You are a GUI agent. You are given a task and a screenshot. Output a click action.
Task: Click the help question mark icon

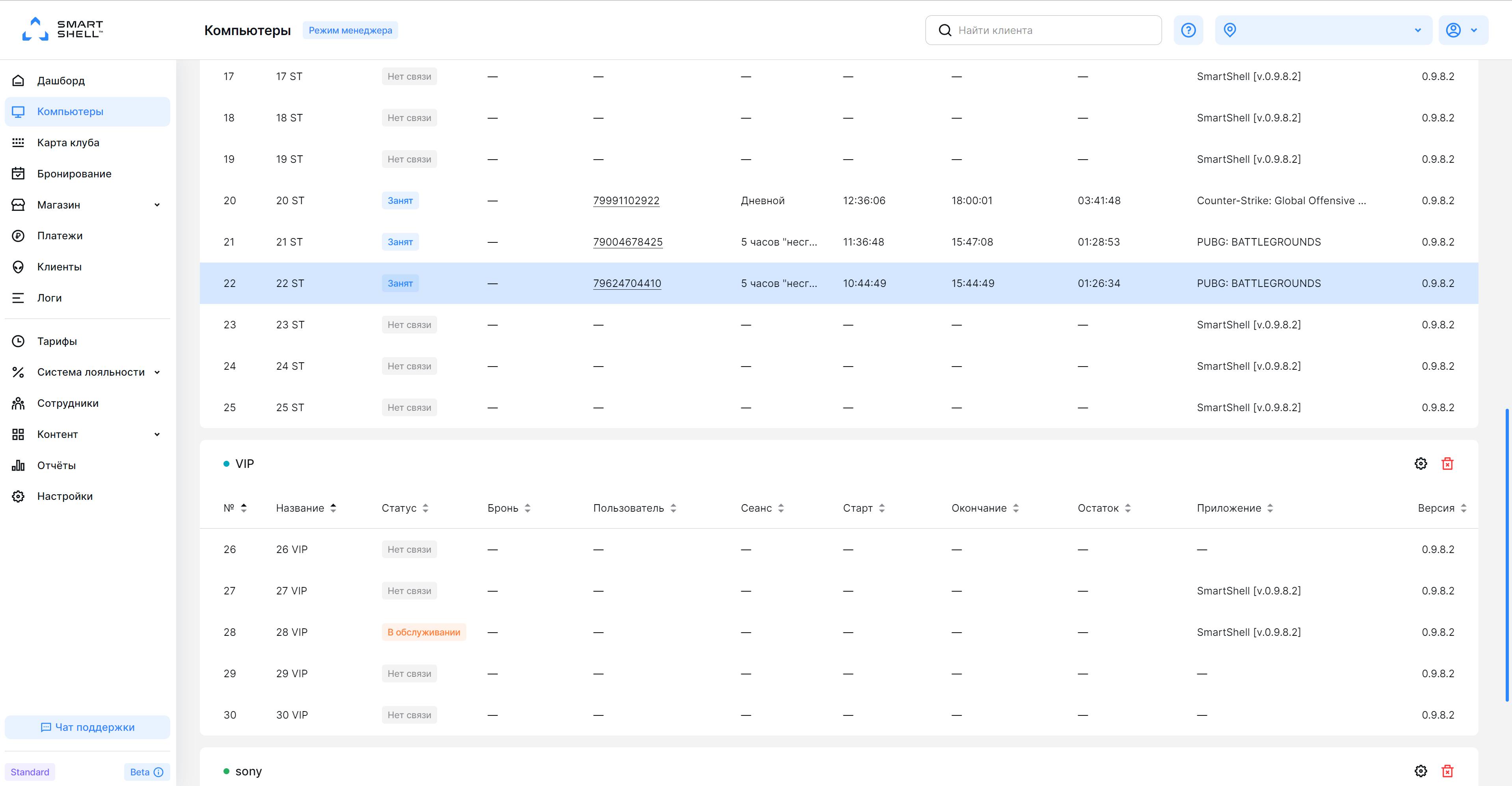[x=1188, y=30]
